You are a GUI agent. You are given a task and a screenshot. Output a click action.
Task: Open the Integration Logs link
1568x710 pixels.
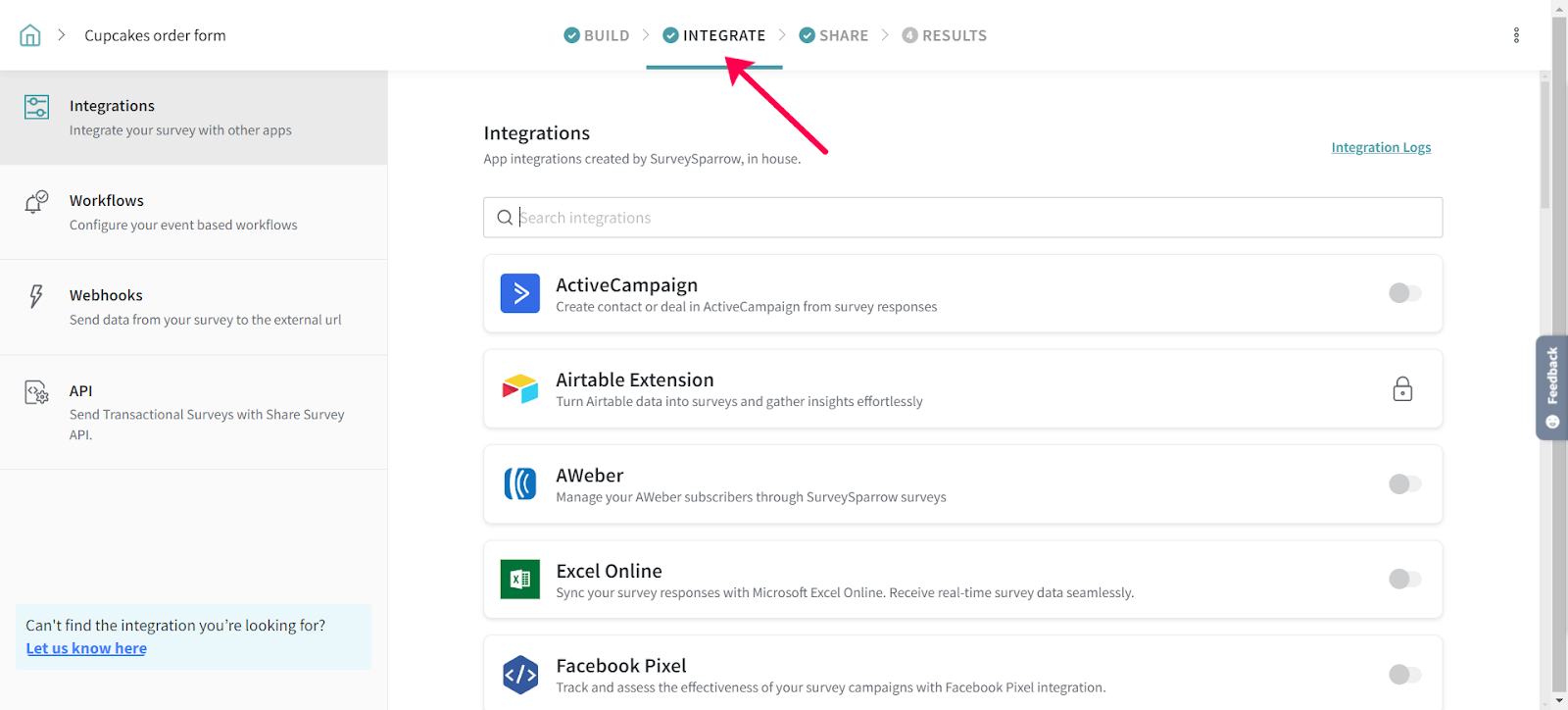[x=1381, y=148]
